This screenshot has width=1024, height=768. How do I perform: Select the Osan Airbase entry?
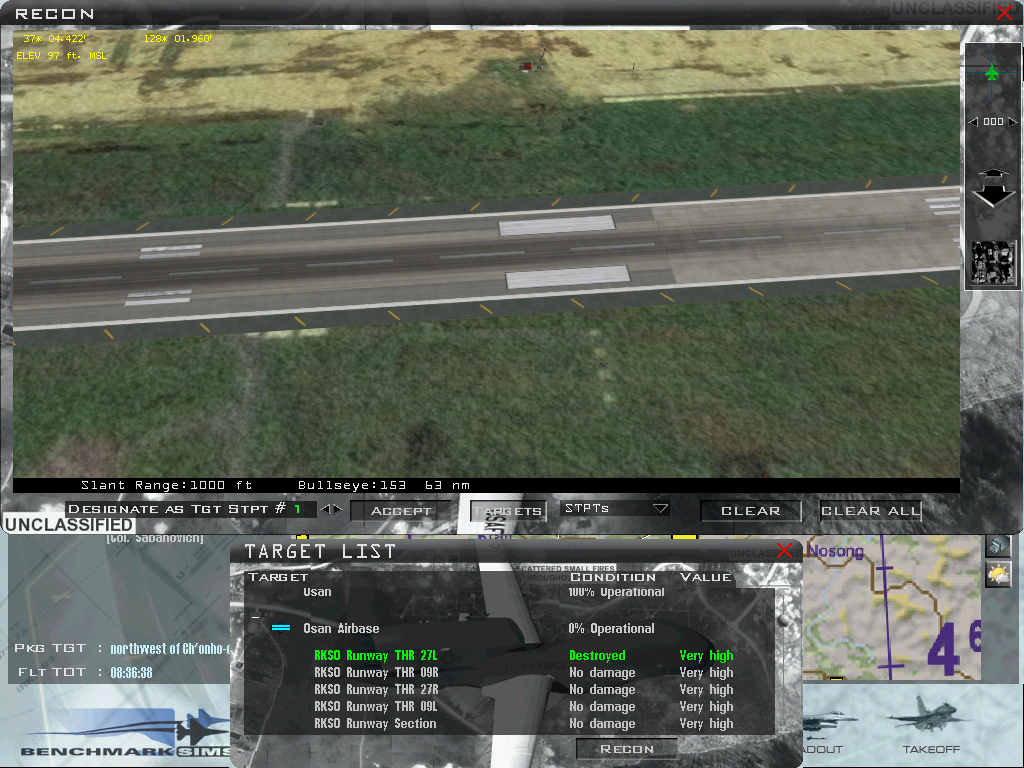click(342, 628)
